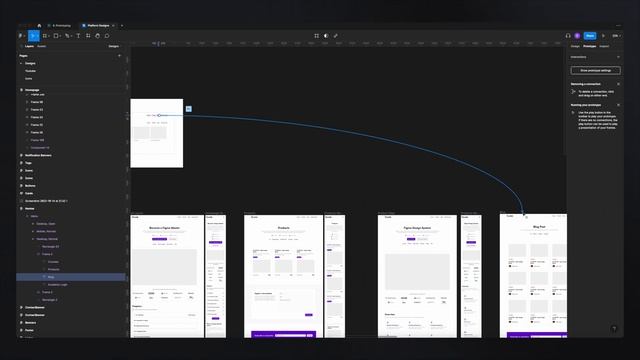Viewport: 640px width, 360px height.
Task: Select the Footer layer
Action: [29, 330]
